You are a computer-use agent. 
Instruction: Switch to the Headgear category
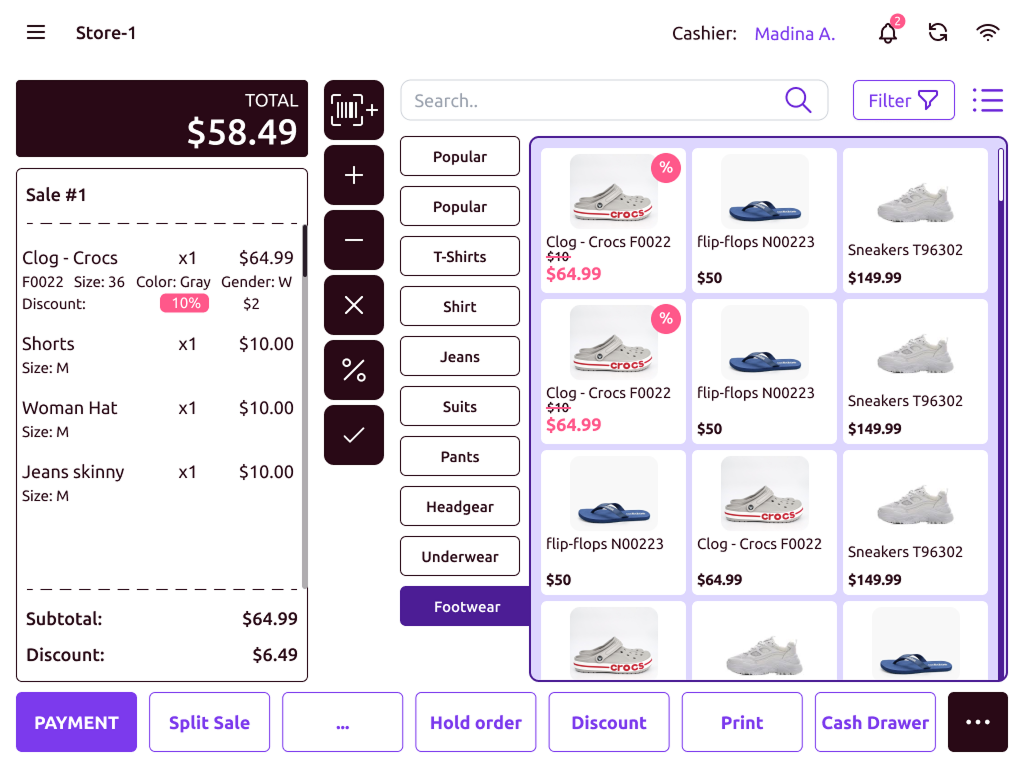click(x=459, y=506)
